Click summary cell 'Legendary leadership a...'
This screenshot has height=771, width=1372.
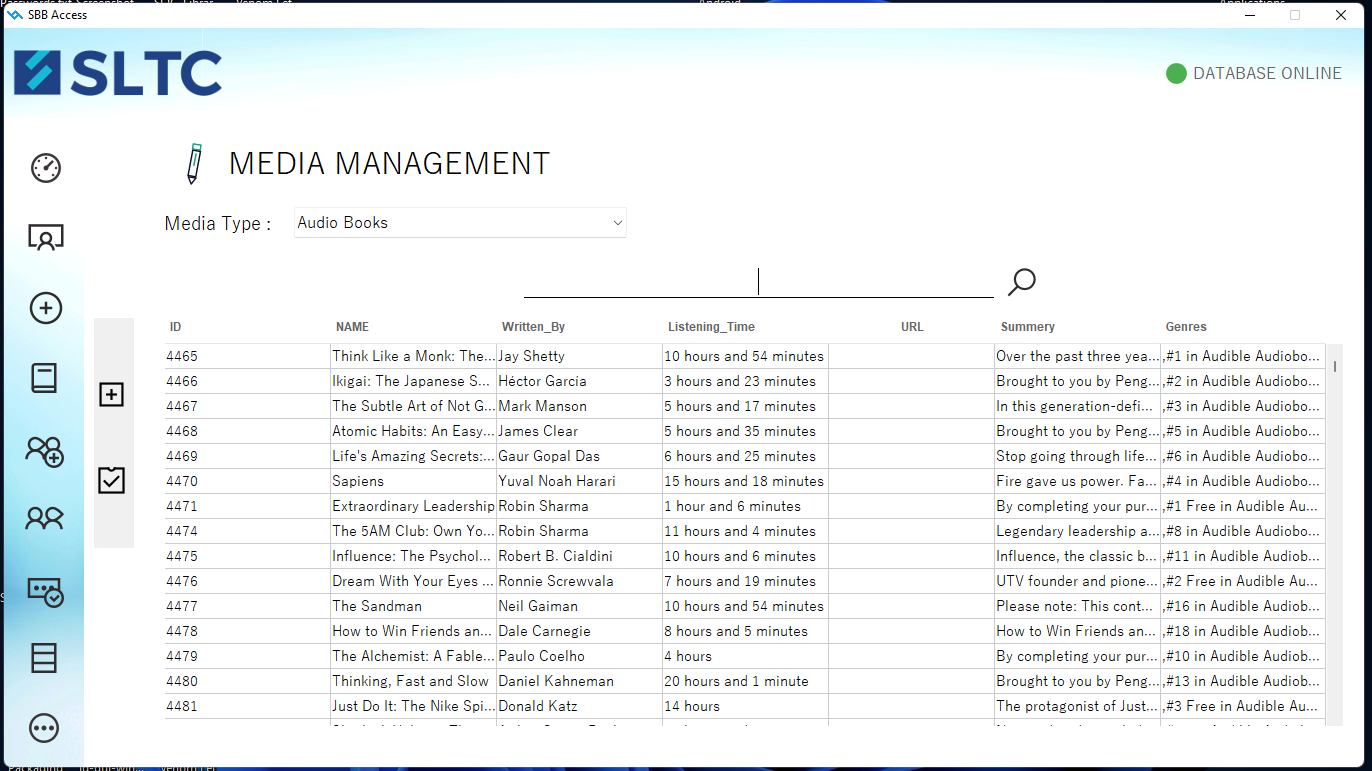coord(1078,531)
